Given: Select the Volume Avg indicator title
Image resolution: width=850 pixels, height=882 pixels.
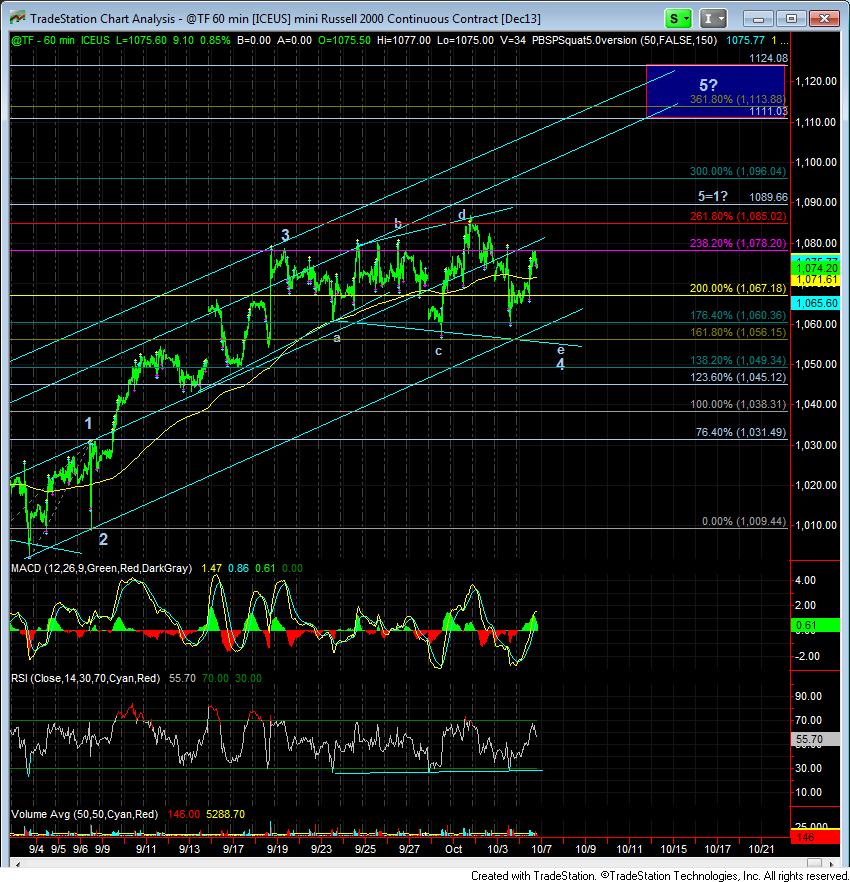Looking at the screenshot, I should [85, 814].
